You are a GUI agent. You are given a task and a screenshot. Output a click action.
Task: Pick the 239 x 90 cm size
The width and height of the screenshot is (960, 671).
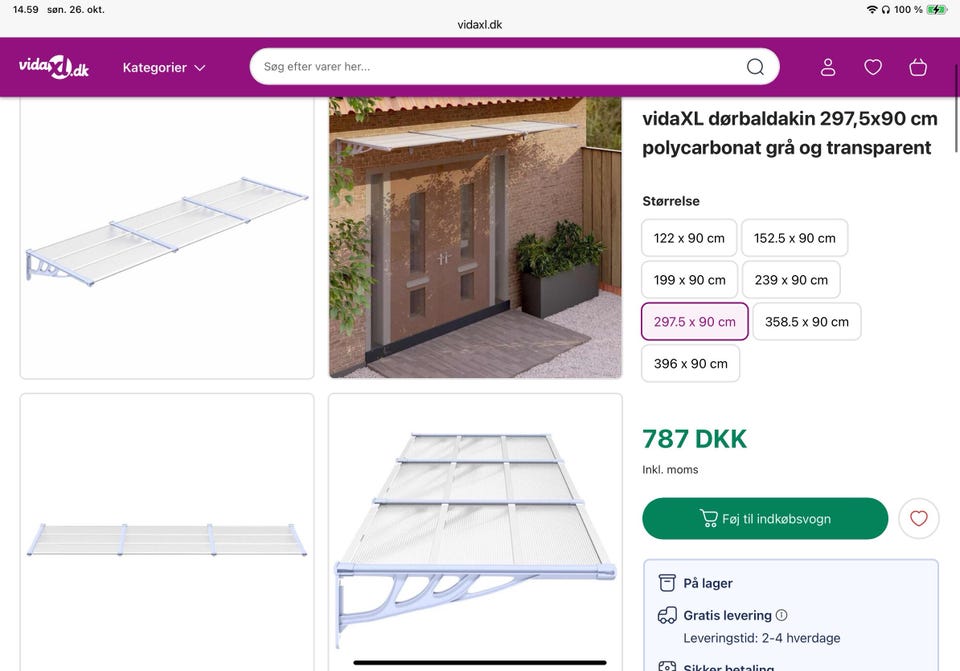(790, 280)
